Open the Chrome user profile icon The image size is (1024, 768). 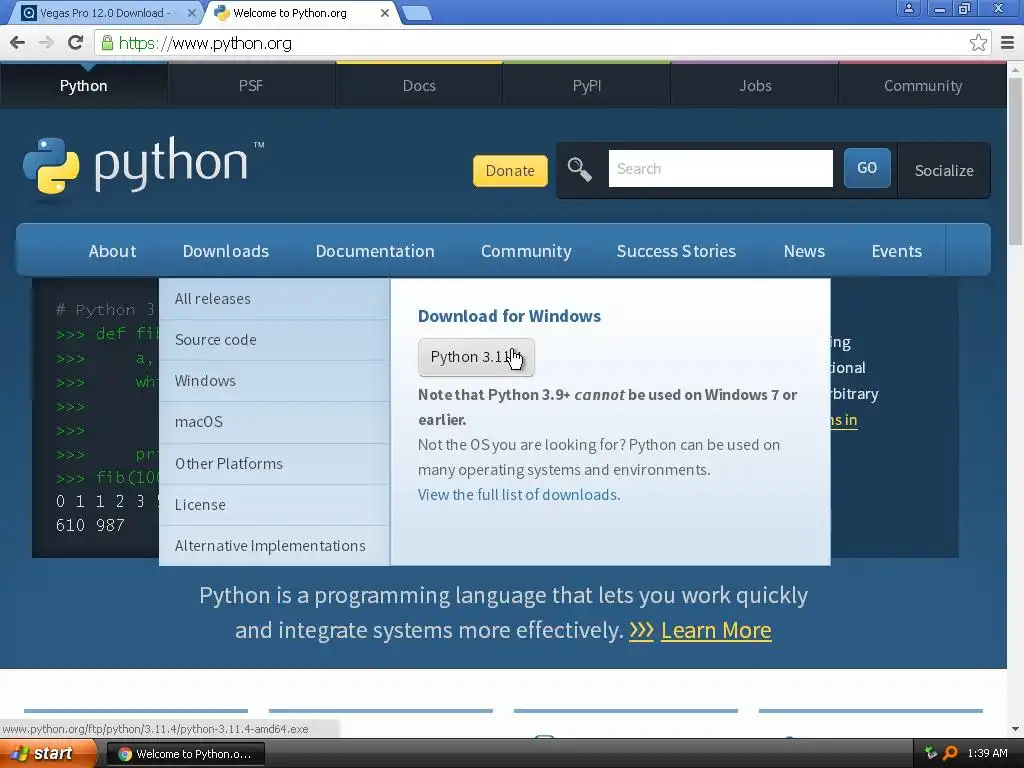(x=908, y=8)
